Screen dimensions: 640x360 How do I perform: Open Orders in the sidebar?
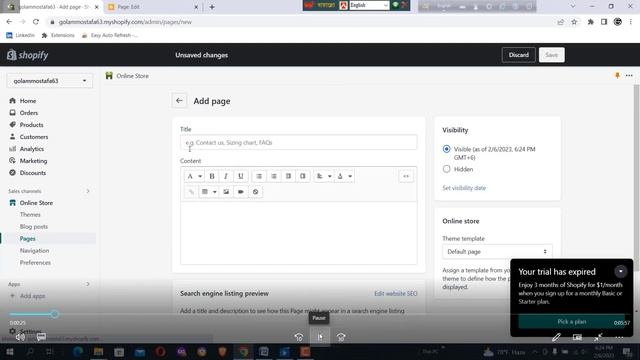29,113
